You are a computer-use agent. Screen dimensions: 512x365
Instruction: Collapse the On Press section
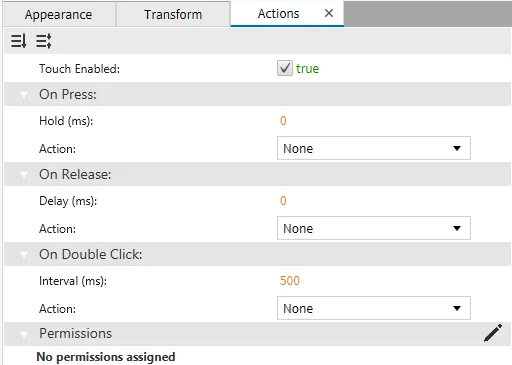[24, 95]
